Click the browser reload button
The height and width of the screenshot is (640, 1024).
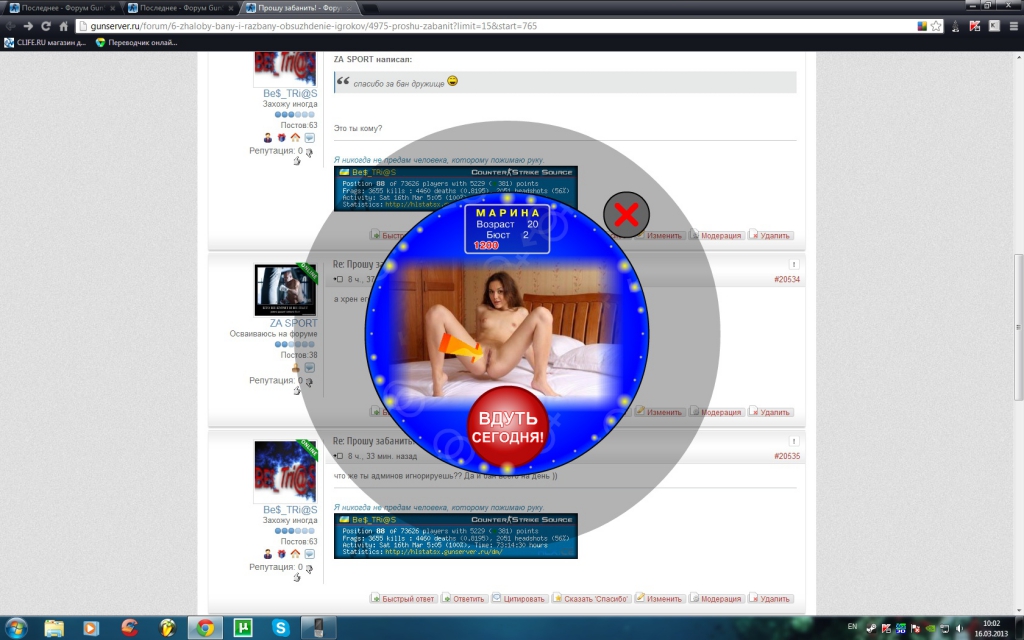[46, 26]
